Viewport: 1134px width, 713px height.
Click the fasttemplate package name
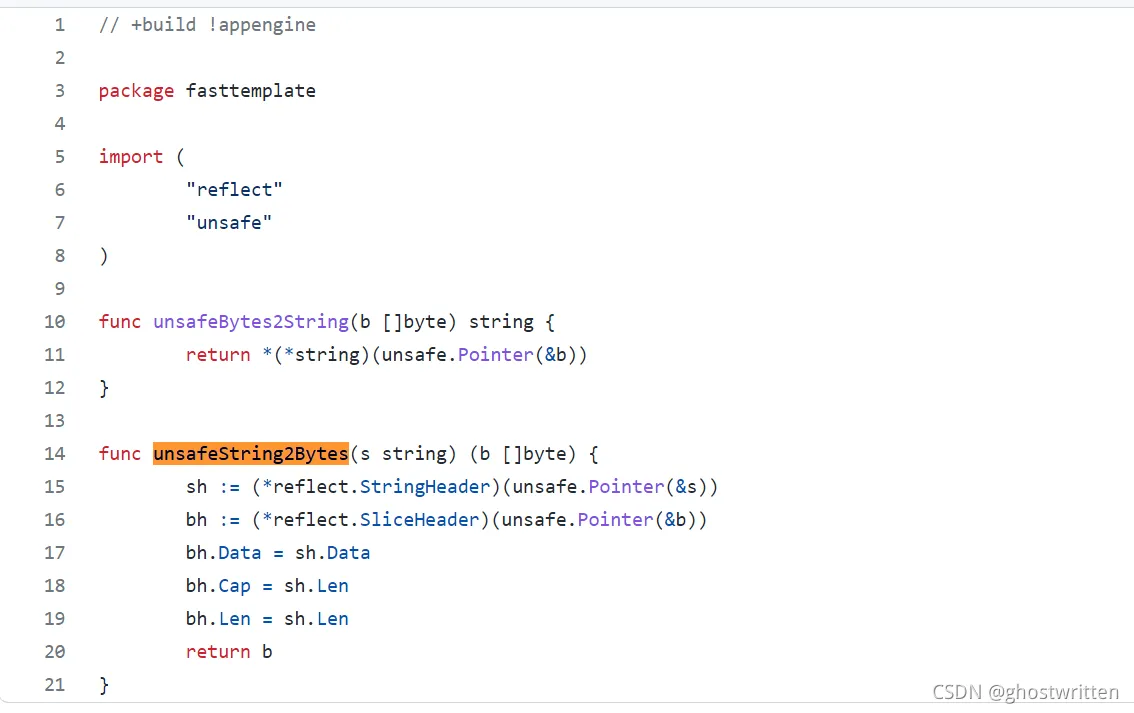point(250,91)
